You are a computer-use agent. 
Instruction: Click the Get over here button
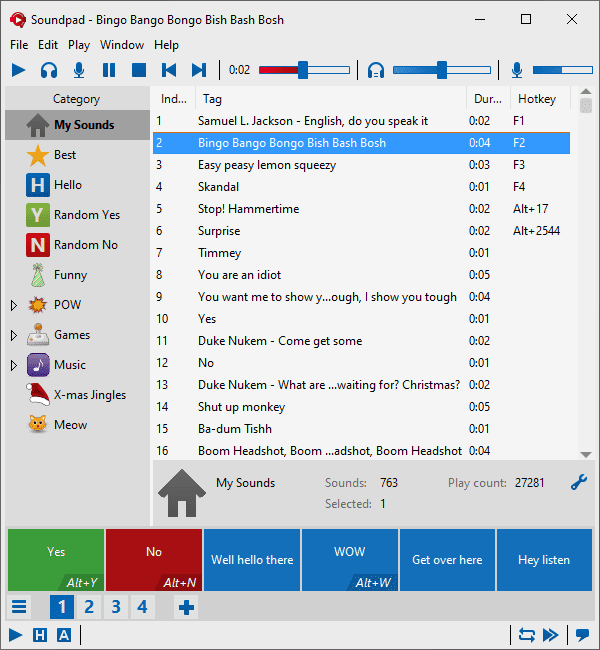click(x=447, y=560)
